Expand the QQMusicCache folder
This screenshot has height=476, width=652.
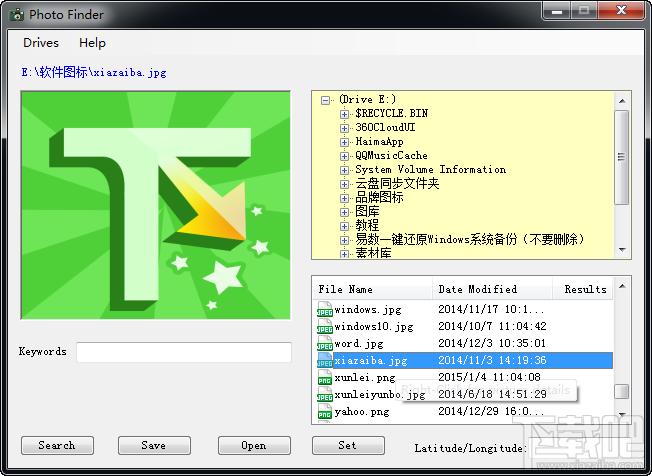coord(344,156)
